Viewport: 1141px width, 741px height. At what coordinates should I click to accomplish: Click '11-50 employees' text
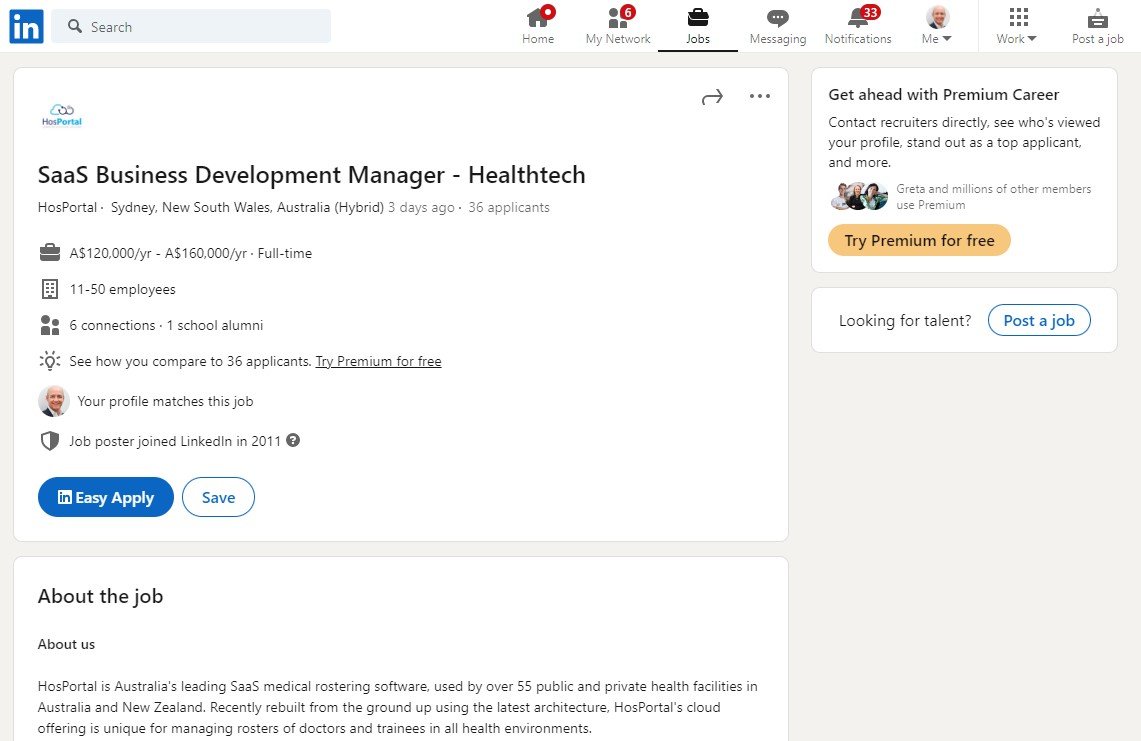pyautogui.click(x=122, y=290)
